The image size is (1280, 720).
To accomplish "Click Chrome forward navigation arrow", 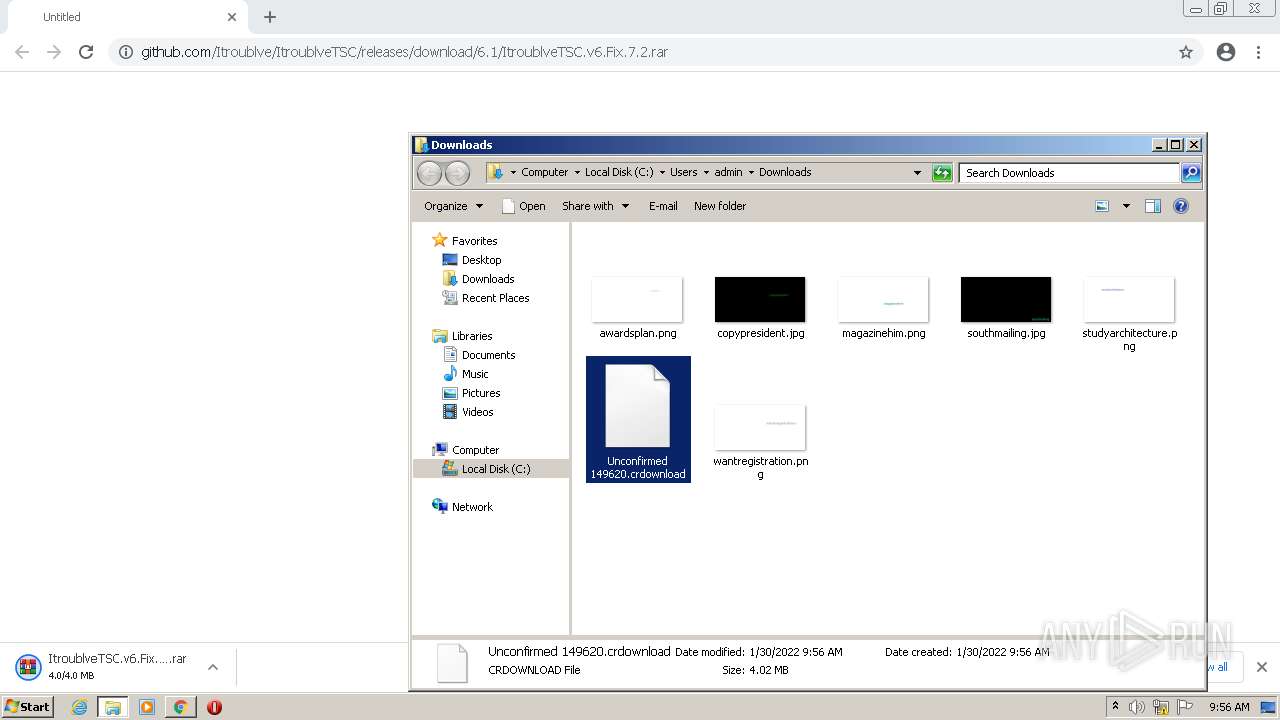I will point(54,52).
